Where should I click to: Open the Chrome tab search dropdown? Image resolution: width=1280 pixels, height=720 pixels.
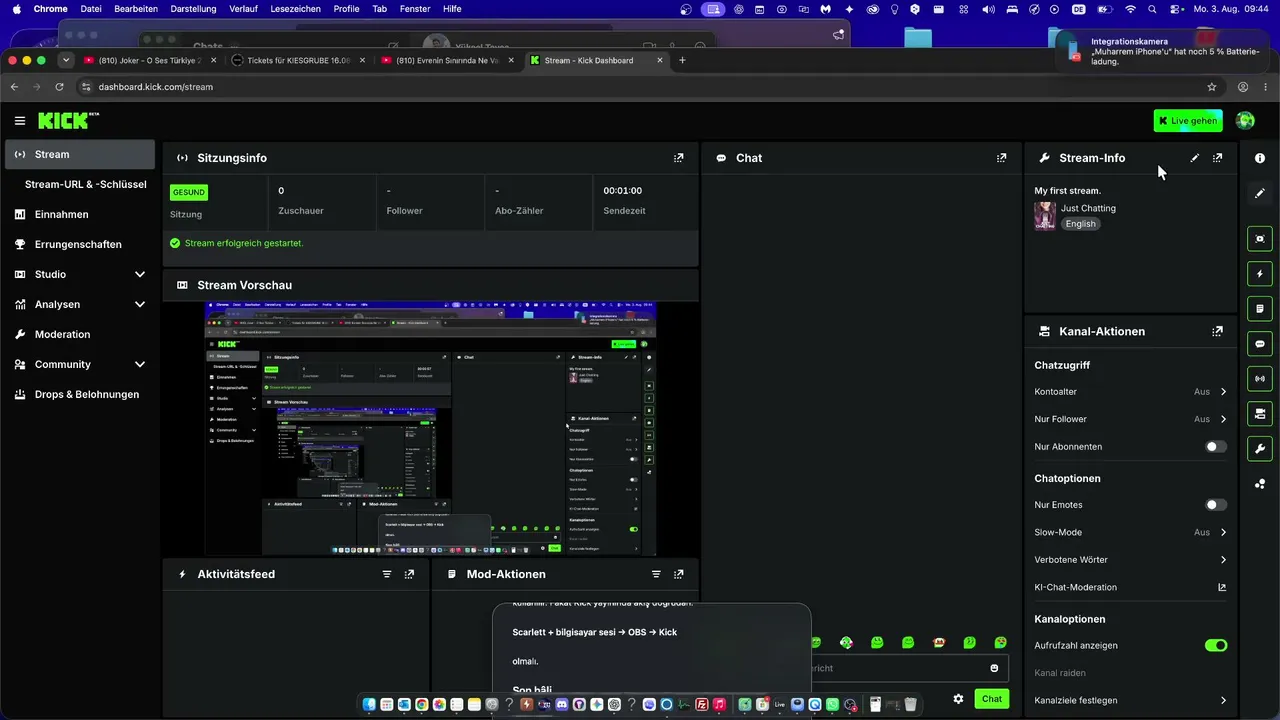(x=66, y=60)
